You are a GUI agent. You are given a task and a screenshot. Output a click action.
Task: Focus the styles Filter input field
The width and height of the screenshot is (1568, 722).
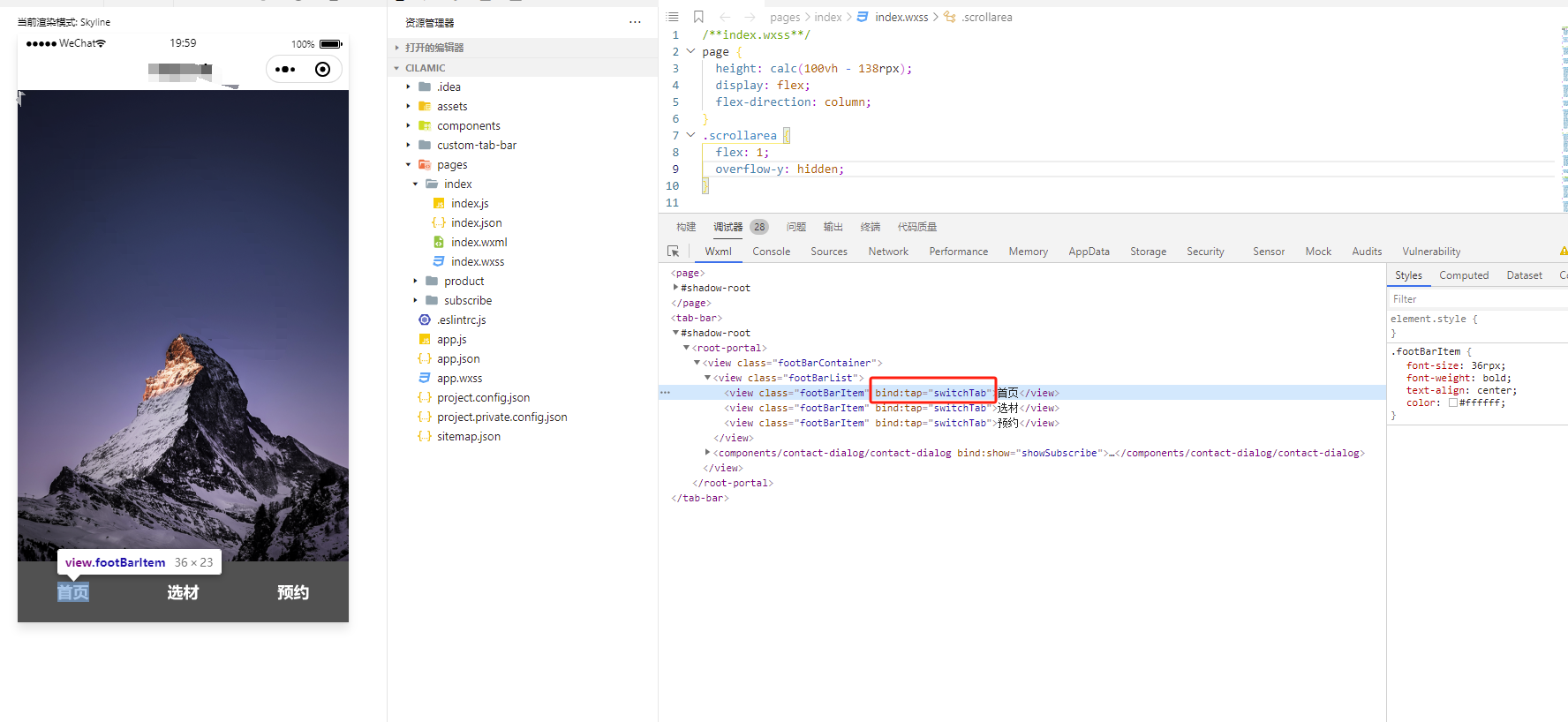tap(1477, 299)
